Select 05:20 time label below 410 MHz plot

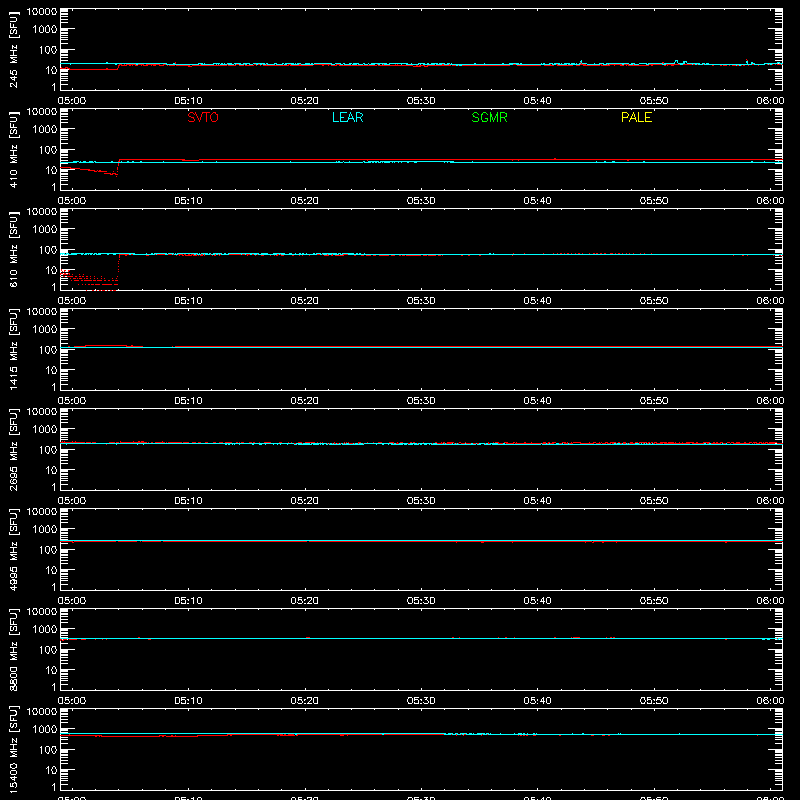coord(305,201)
